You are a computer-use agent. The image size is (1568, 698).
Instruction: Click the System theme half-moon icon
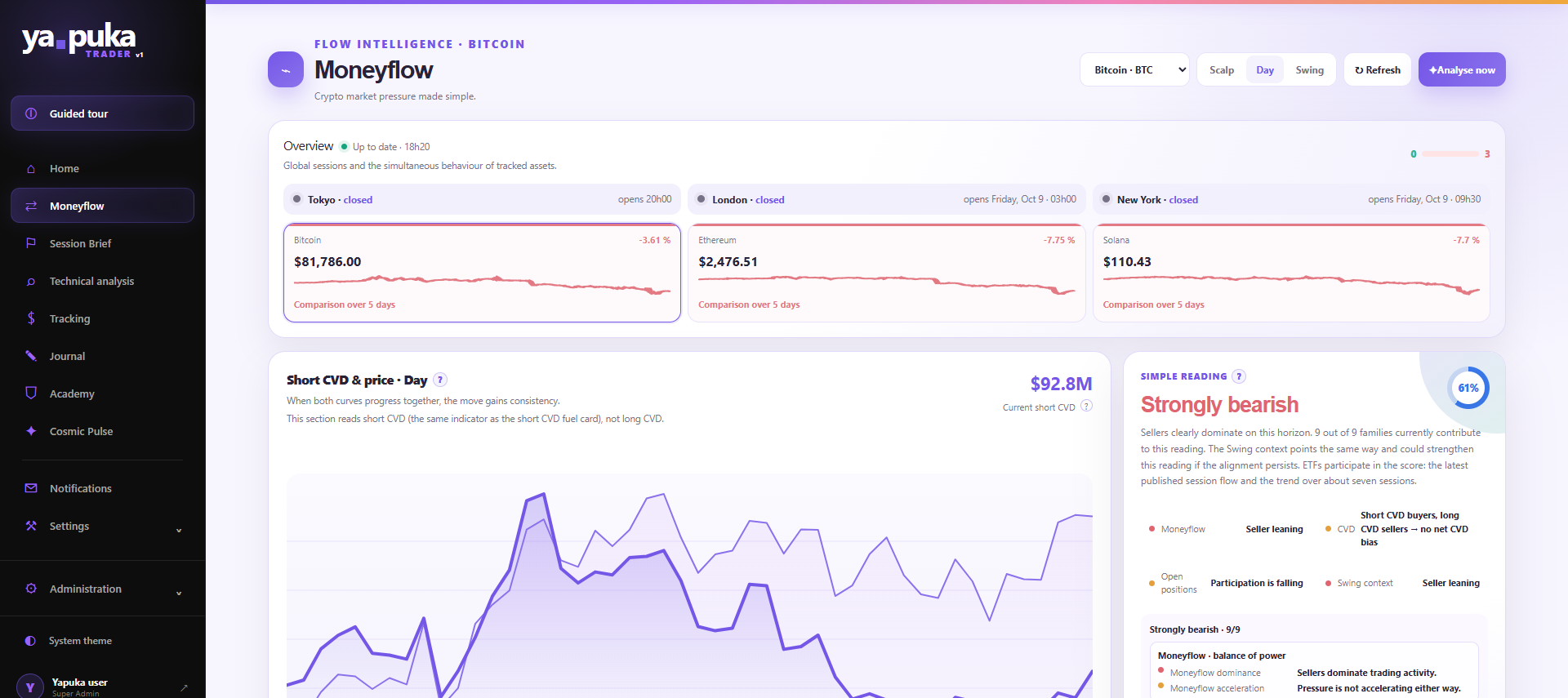coord(30,641)
